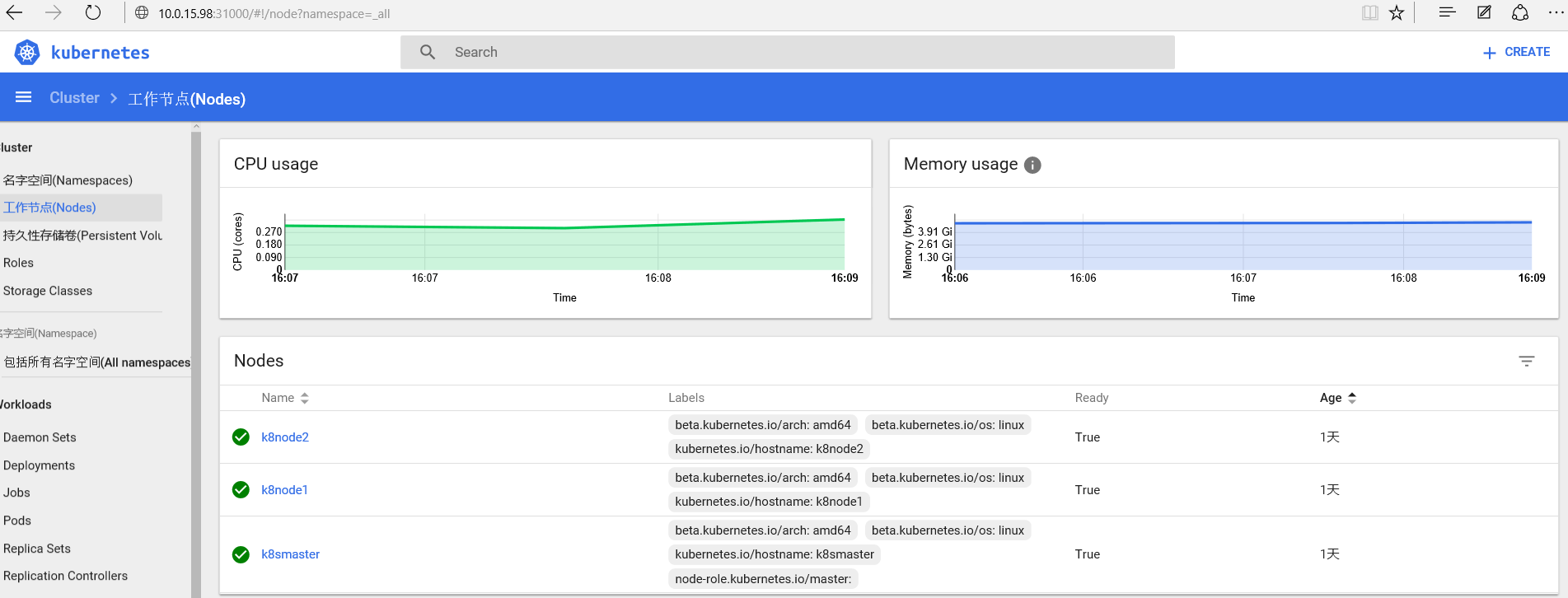Reload the page with refresh icon
Viewport: 1568px width, 598px height.
pyautogui.click(x=93, y=13)
